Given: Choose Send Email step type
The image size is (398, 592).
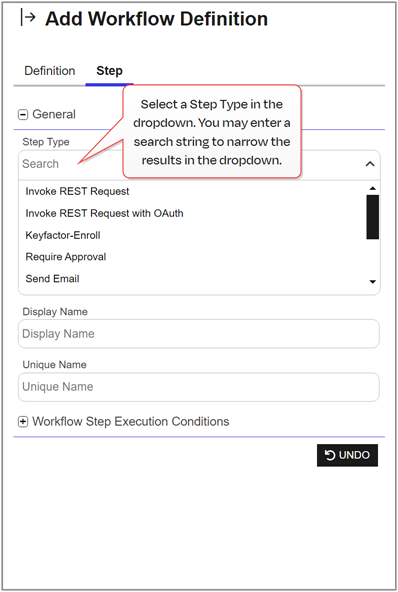Looking at the screenshot, I should point(52,279).
